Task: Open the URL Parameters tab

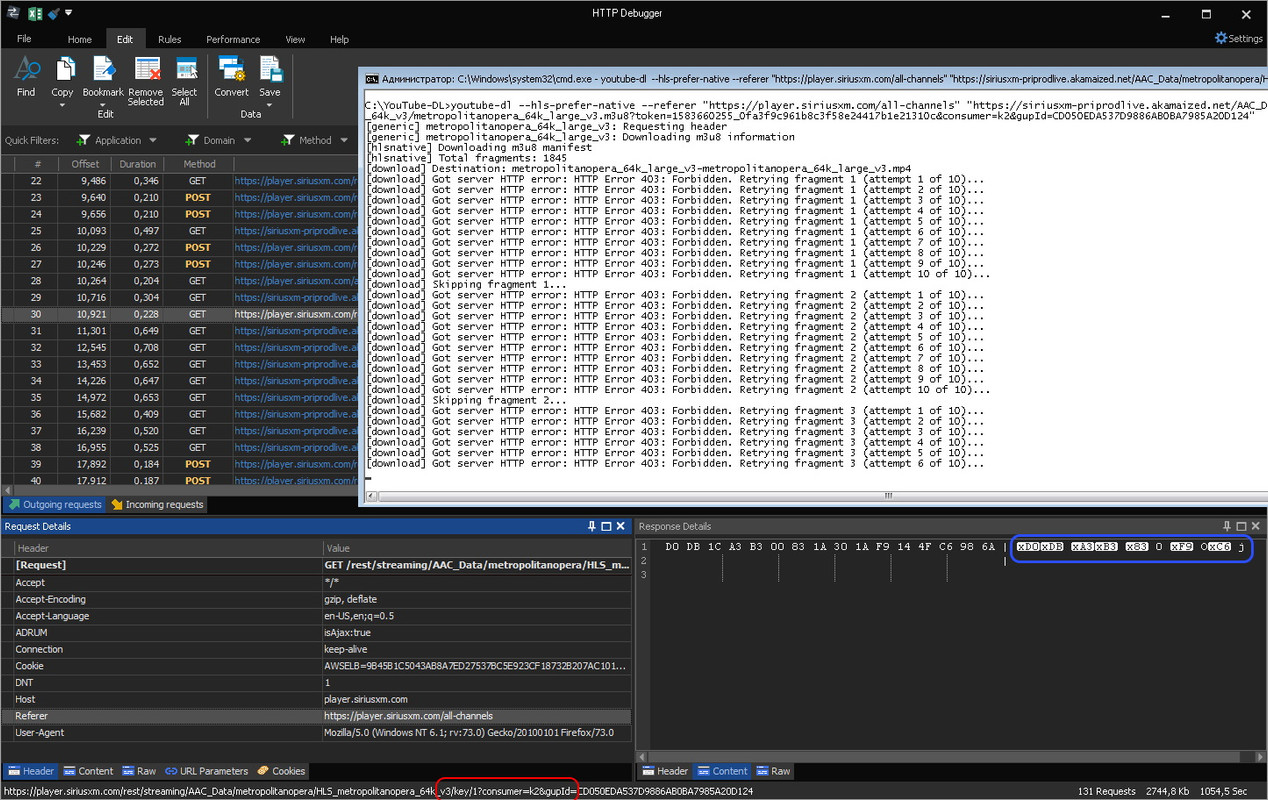Action: [x=206, y=771]
